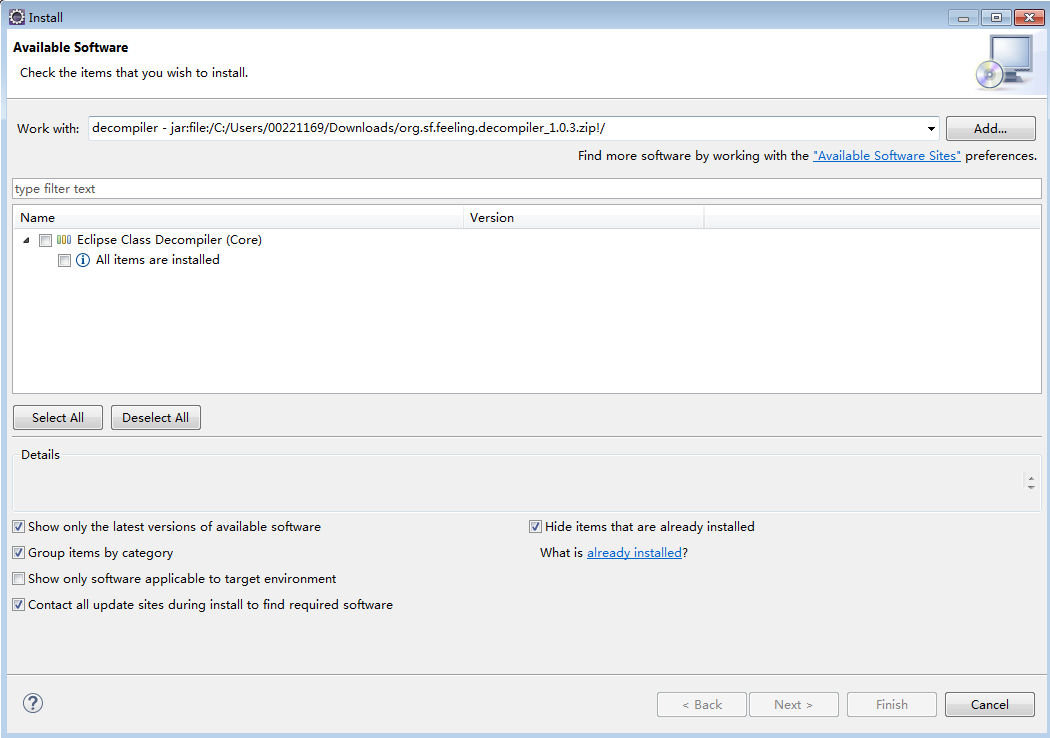Select the All items are installed row text
1050x738 pixels.
click(x=158, y=260)
